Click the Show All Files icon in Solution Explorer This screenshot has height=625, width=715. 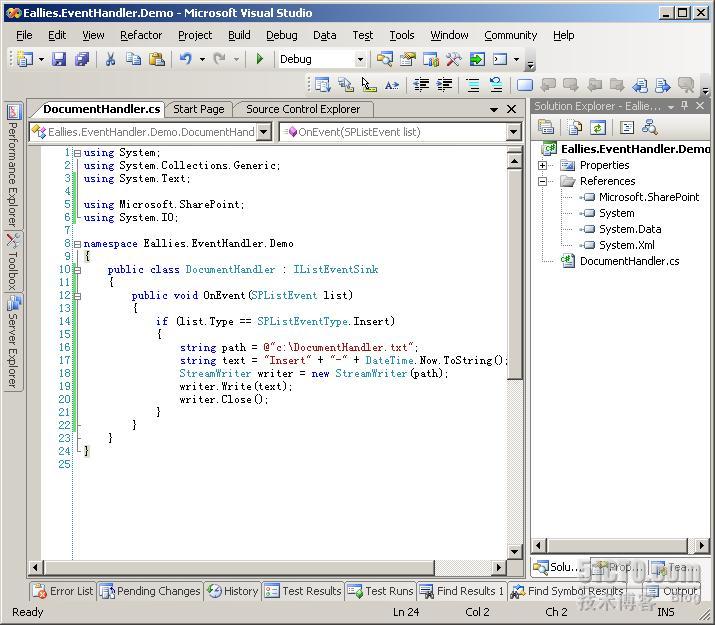coord(574,128)
